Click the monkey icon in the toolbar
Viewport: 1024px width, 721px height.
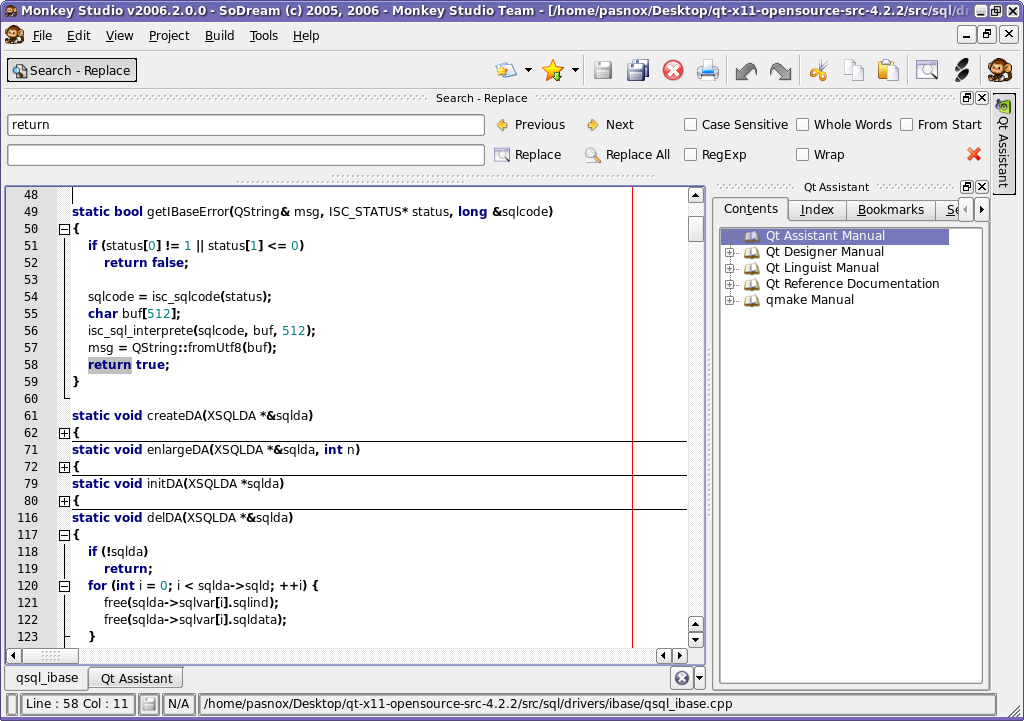999,70
